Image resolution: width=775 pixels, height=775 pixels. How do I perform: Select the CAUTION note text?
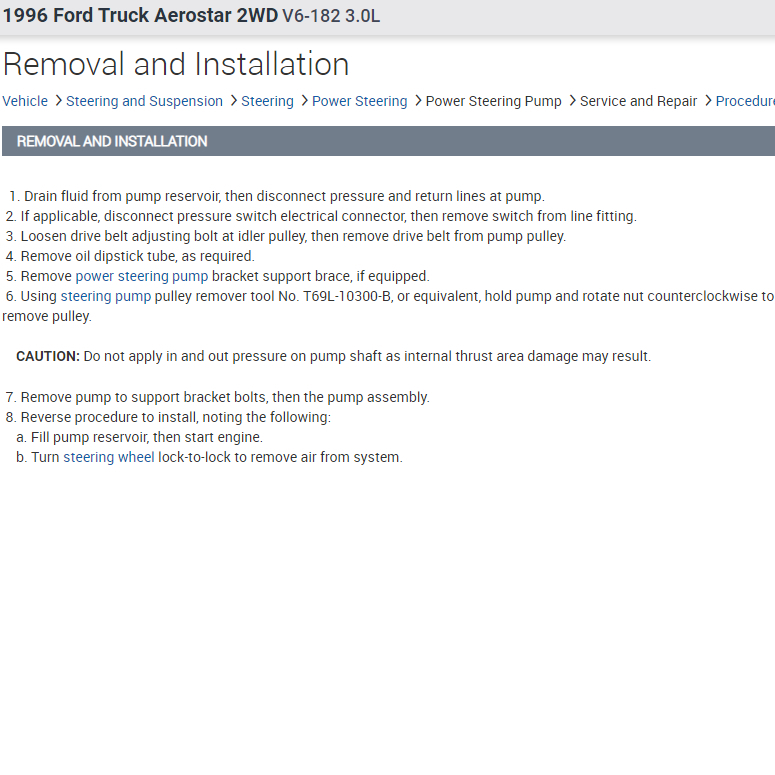click(x=334, y=356)
